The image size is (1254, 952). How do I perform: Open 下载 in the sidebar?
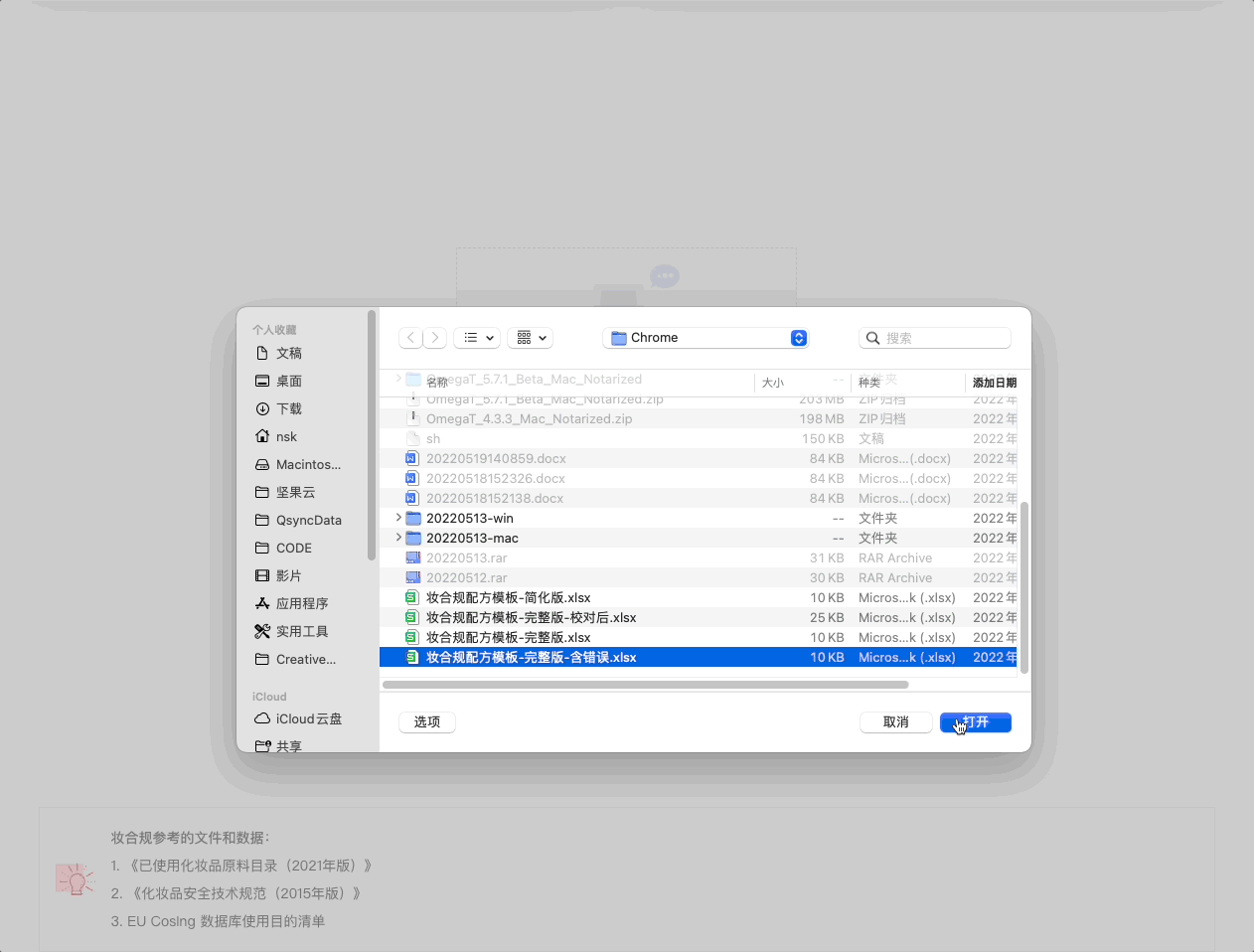click(288, 408)
